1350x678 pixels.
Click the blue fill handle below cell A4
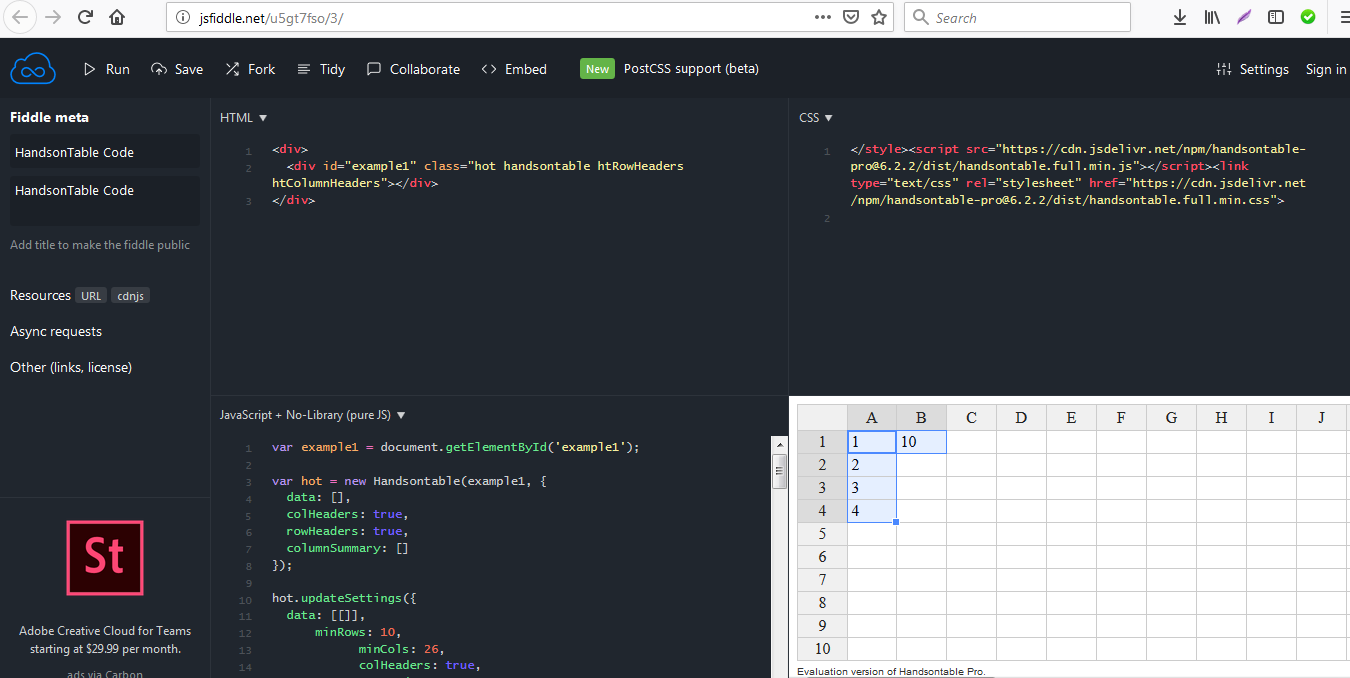tap(896, 522)
